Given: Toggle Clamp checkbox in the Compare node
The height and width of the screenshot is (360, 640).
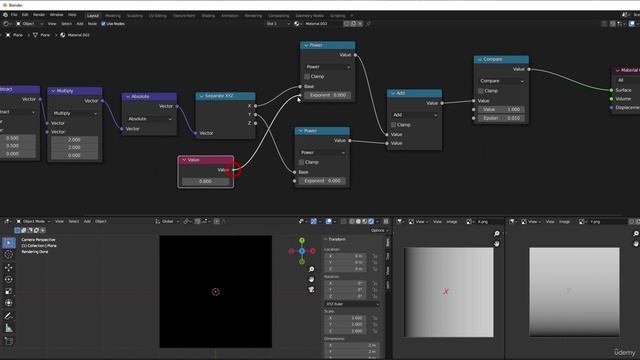Looking at the screenshot, I should (480, 91).
